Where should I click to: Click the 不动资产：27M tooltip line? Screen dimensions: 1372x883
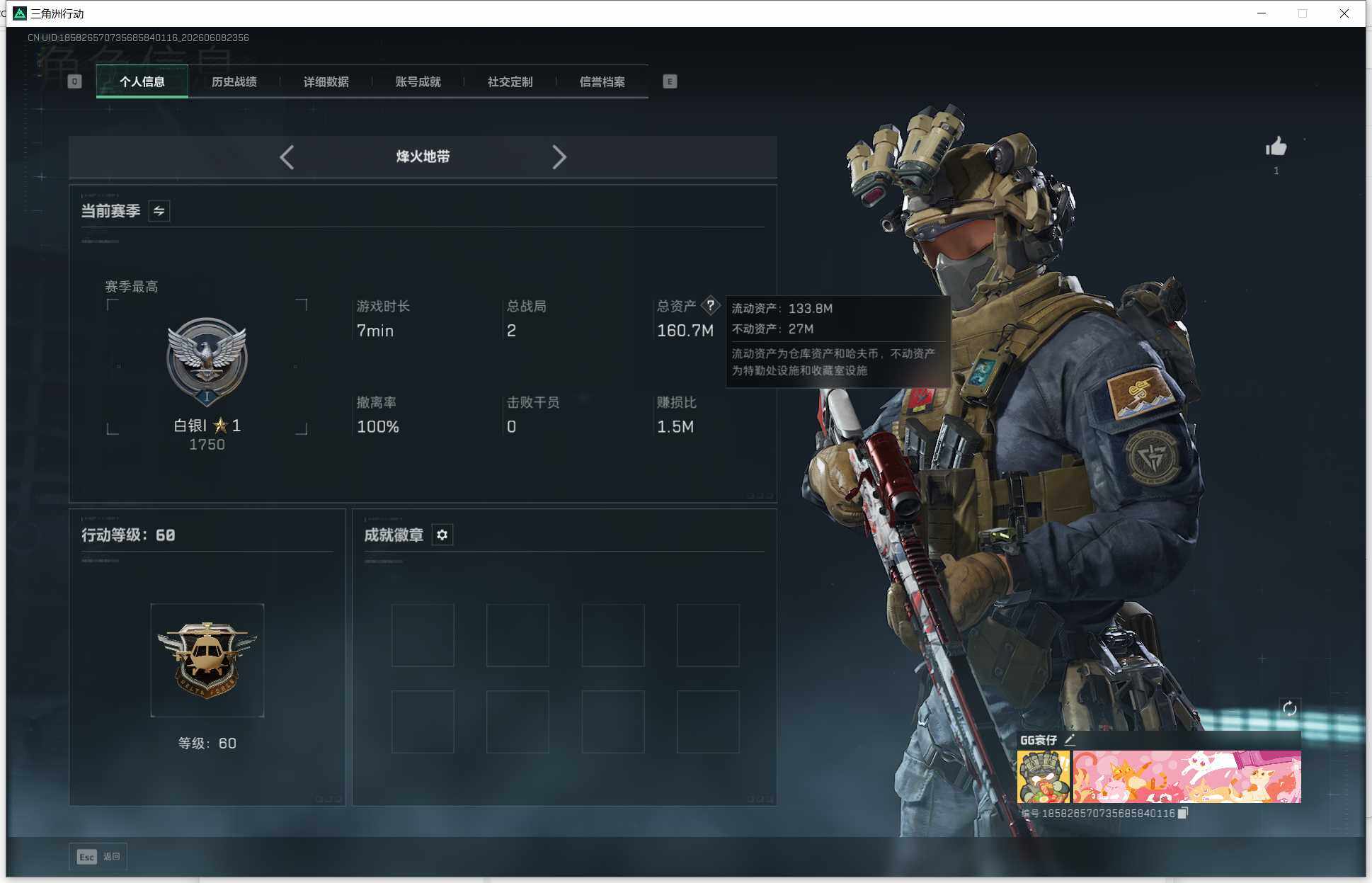point(772,329)
